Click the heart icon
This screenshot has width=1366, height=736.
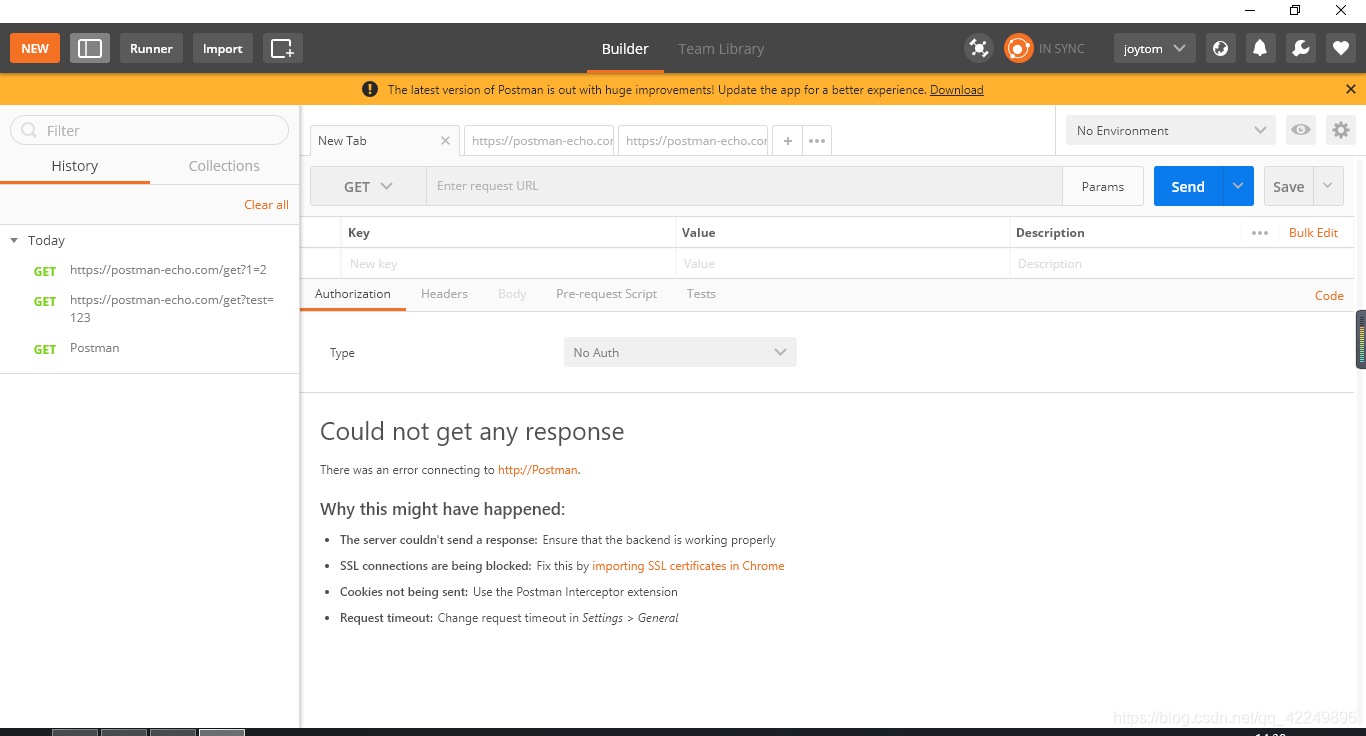[1340, 48]
